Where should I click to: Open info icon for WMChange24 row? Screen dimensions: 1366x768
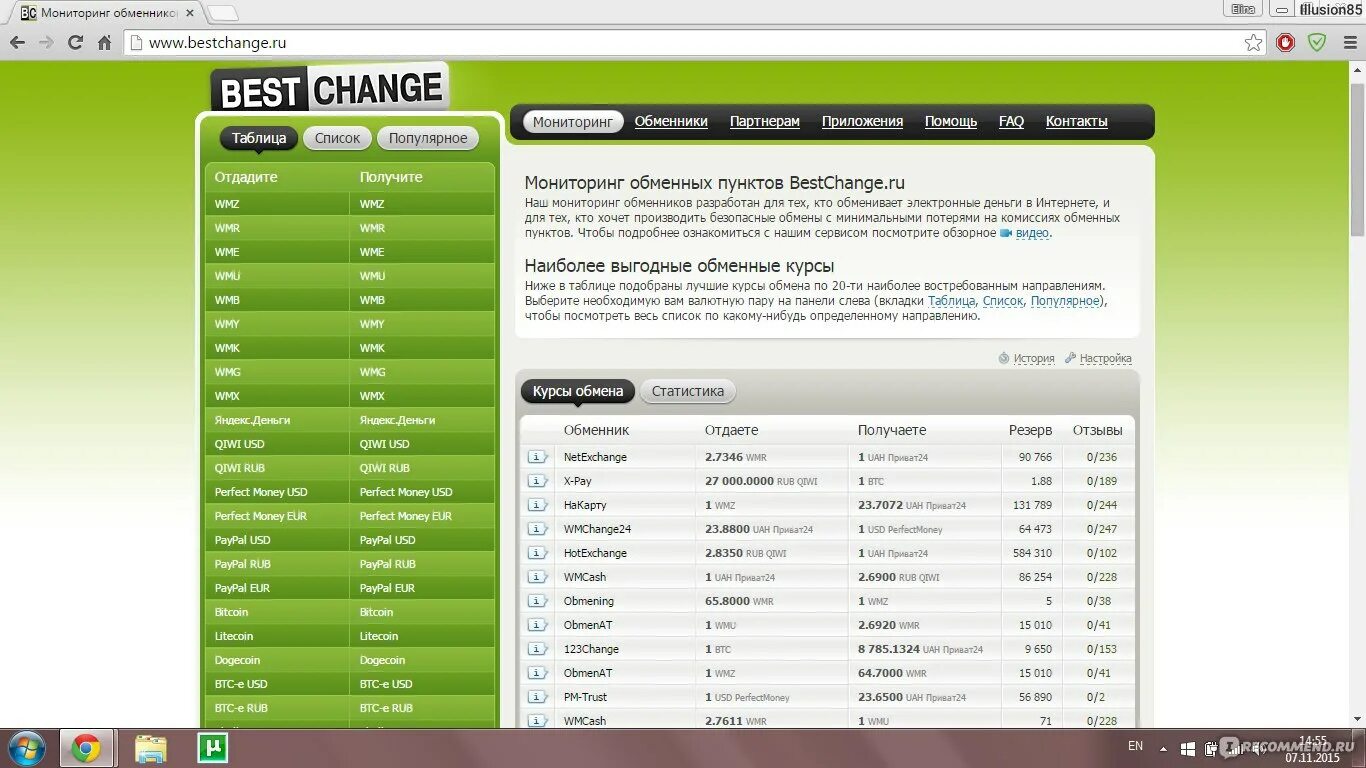[x=538, y=529]
